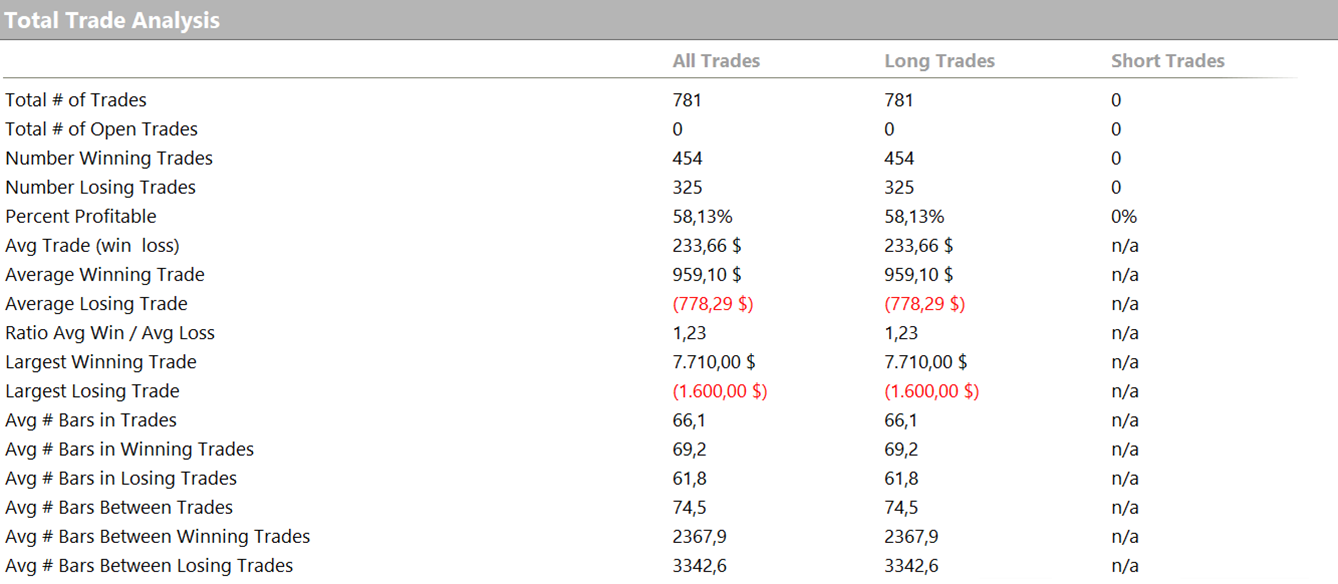Click the Percent Profitable row label
The image size is (1338, 584).
[x=81, y=216]
